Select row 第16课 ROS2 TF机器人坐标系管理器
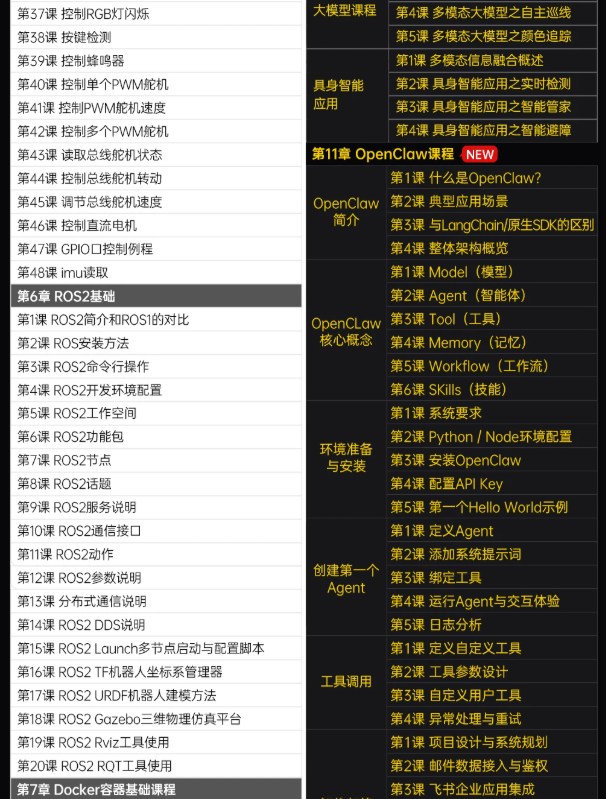 156,672
